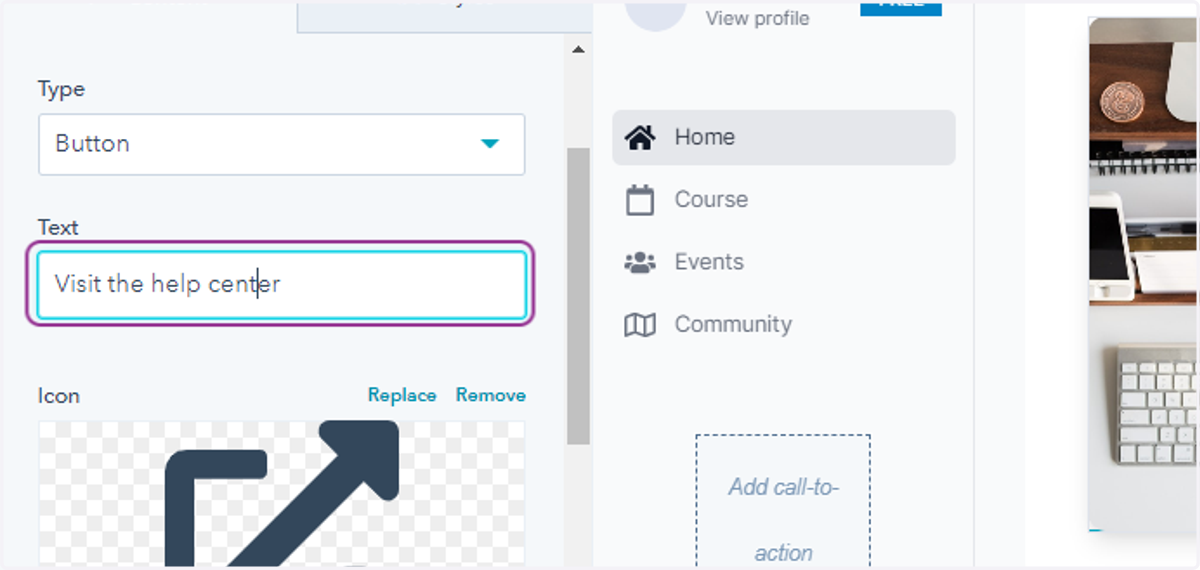Click the Add call-to-action placeholder
This screenshot has width=1200, height=570.
coord(783,502)
